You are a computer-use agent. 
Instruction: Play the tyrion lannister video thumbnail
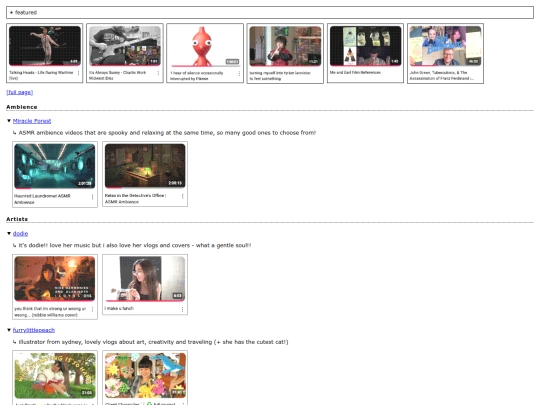285,46
